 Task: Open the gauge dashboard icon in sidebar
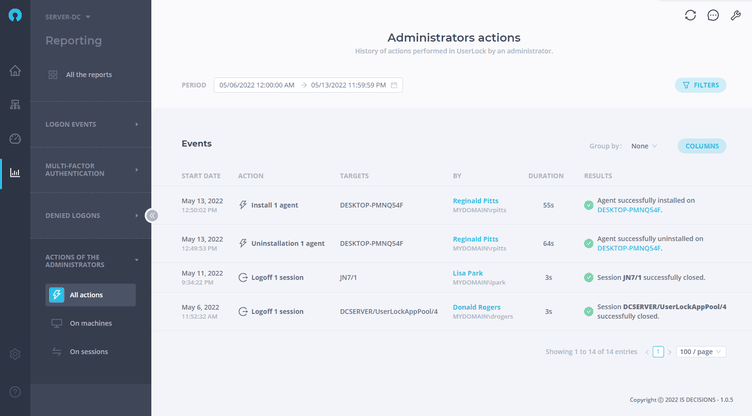15,139
